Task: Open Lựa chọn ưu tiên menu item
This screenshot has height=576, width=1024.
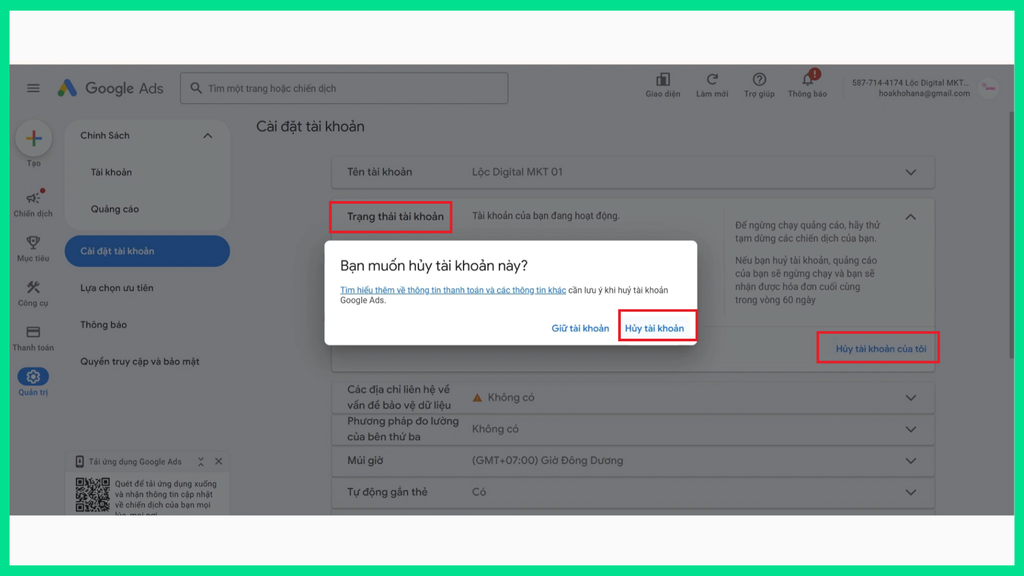Action: 117,288
